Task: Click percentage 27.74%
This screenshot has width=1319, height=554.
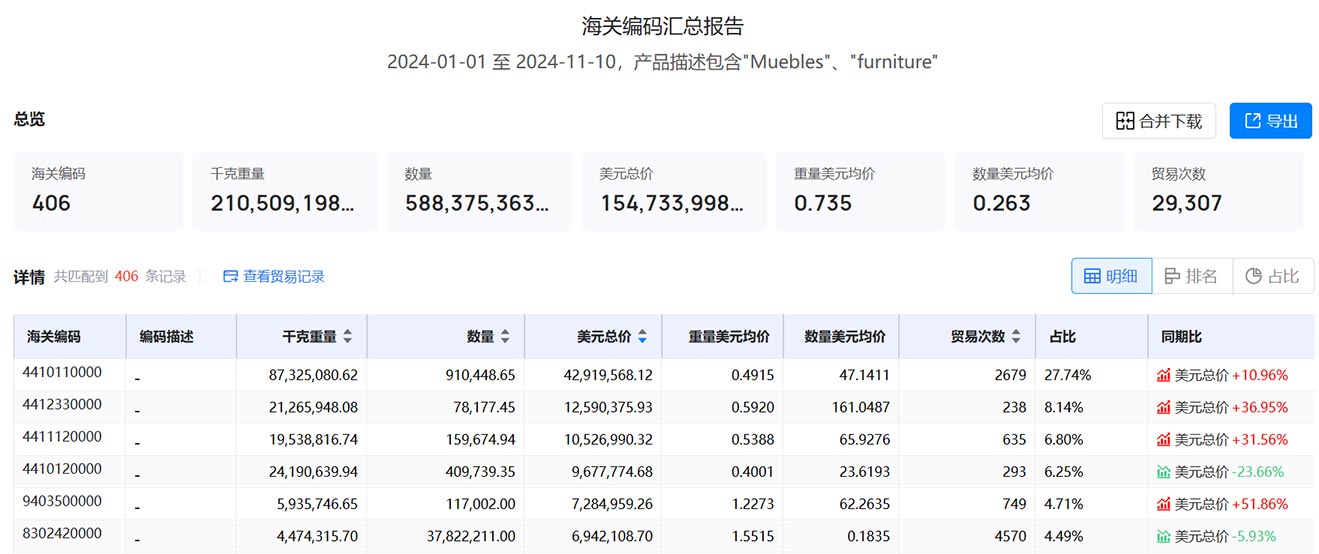Action: coord(1067,375)
